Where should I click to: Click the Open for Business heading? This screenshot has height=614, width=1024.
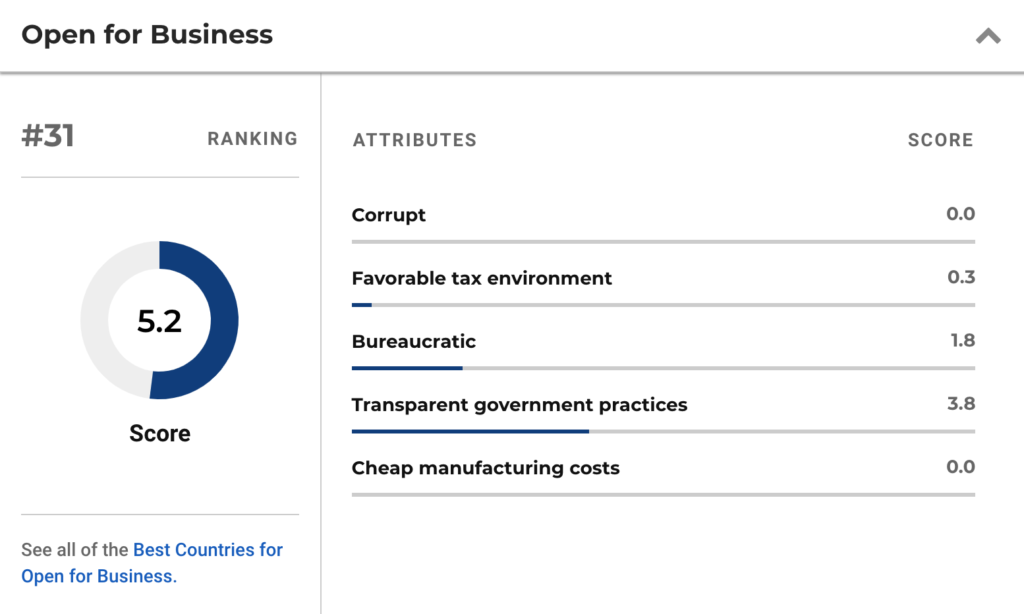coord(147,35)
